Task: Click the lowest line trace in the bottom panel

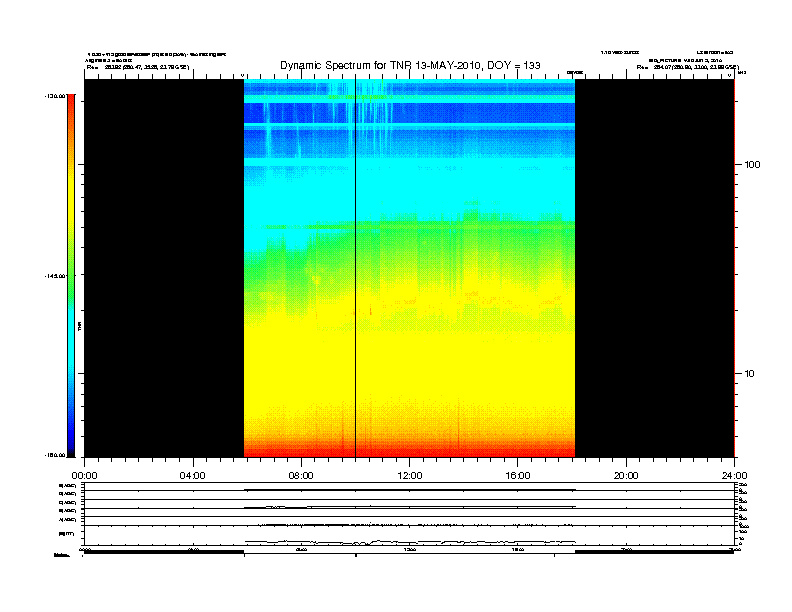Action: [410, 543]
